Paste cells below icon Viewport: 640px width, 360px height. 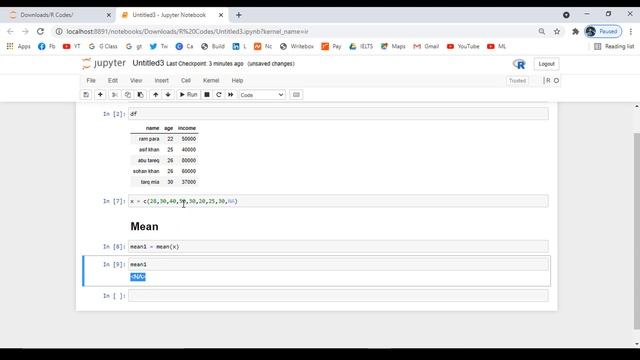tap(140, 95)
